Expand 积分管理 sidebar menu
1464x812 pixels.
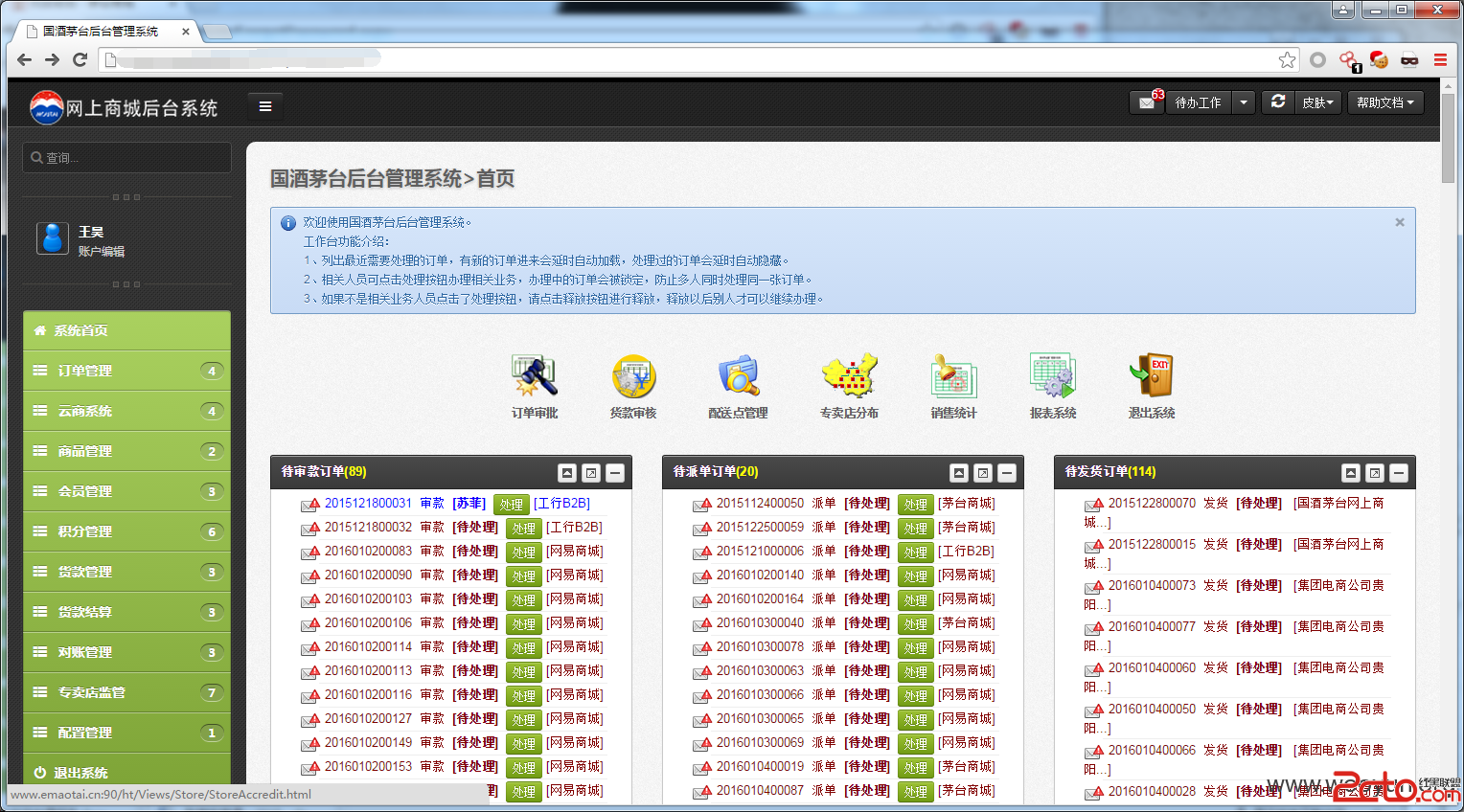[x=126, y=531]
